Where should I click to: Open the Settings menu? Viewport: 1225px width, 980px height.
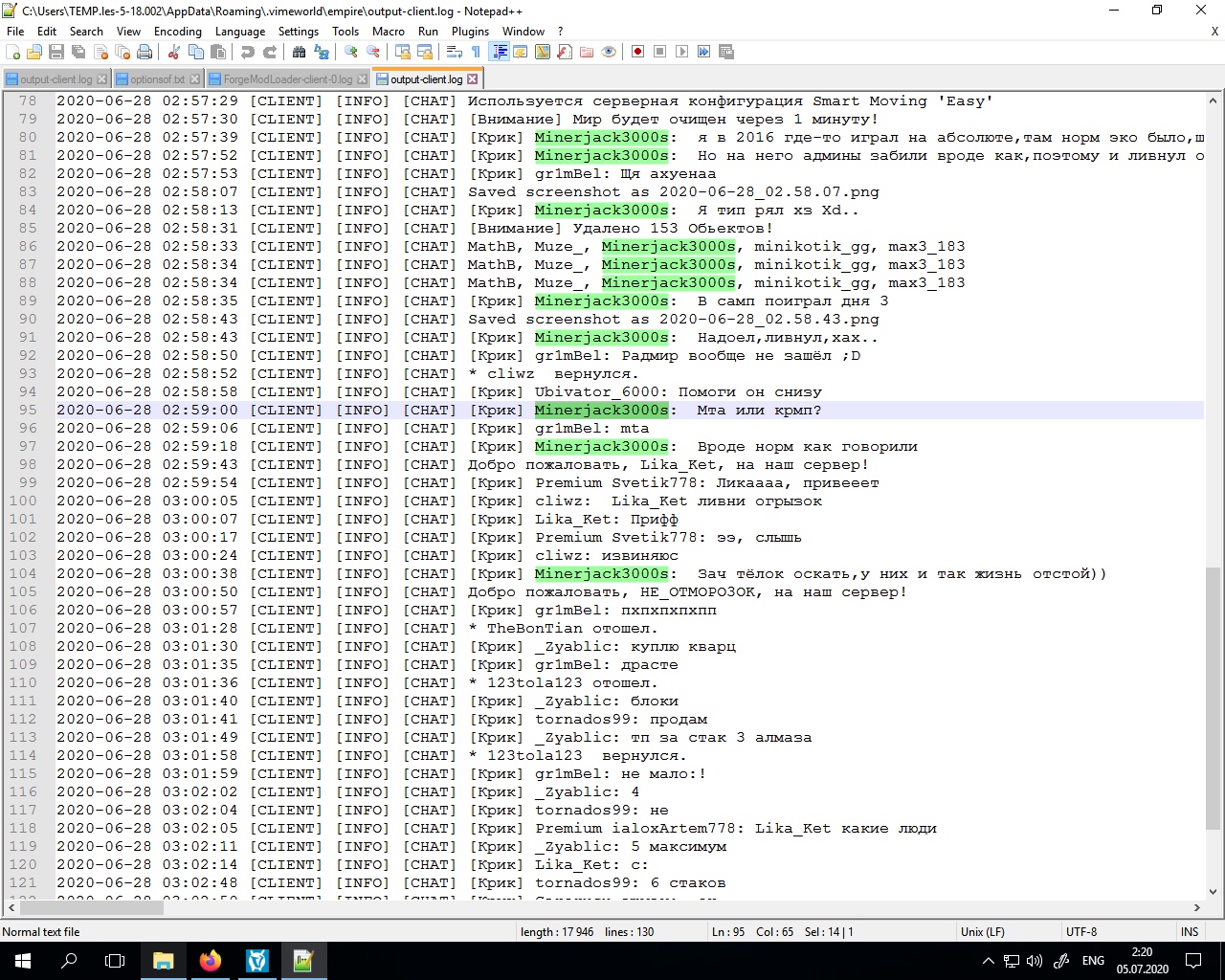tap(299, 32)
